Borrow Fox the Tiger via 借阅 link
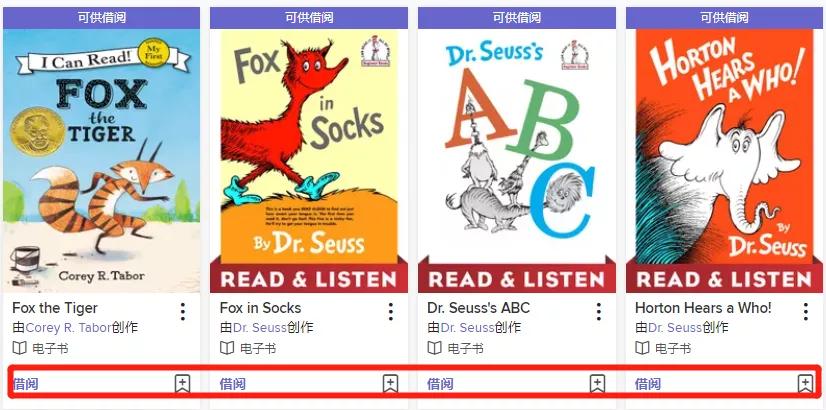This screenshot has width=826, height=410. (25, 384)
